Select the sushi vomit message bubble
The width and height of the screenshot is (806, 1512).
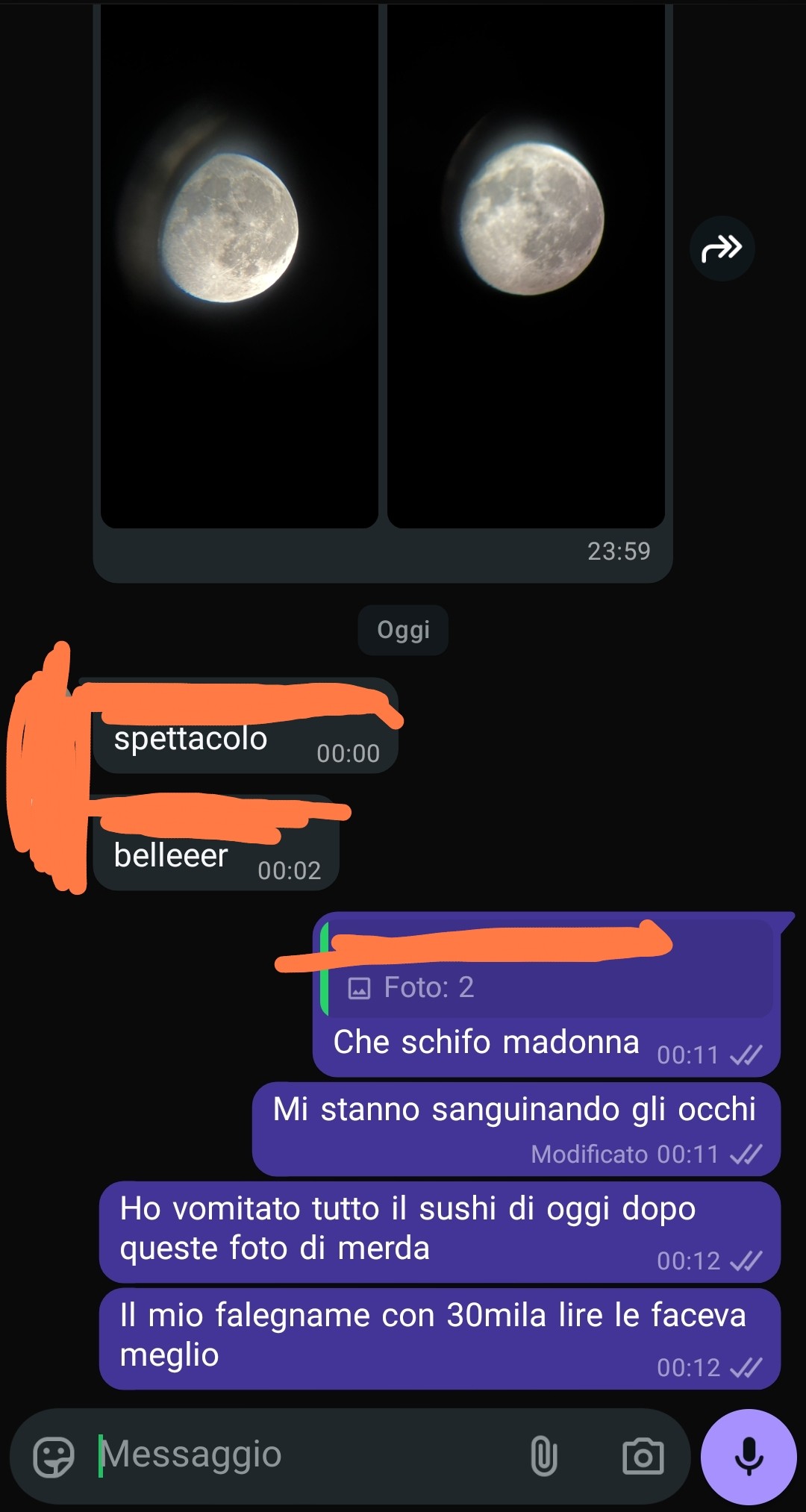coord(440,1232)
